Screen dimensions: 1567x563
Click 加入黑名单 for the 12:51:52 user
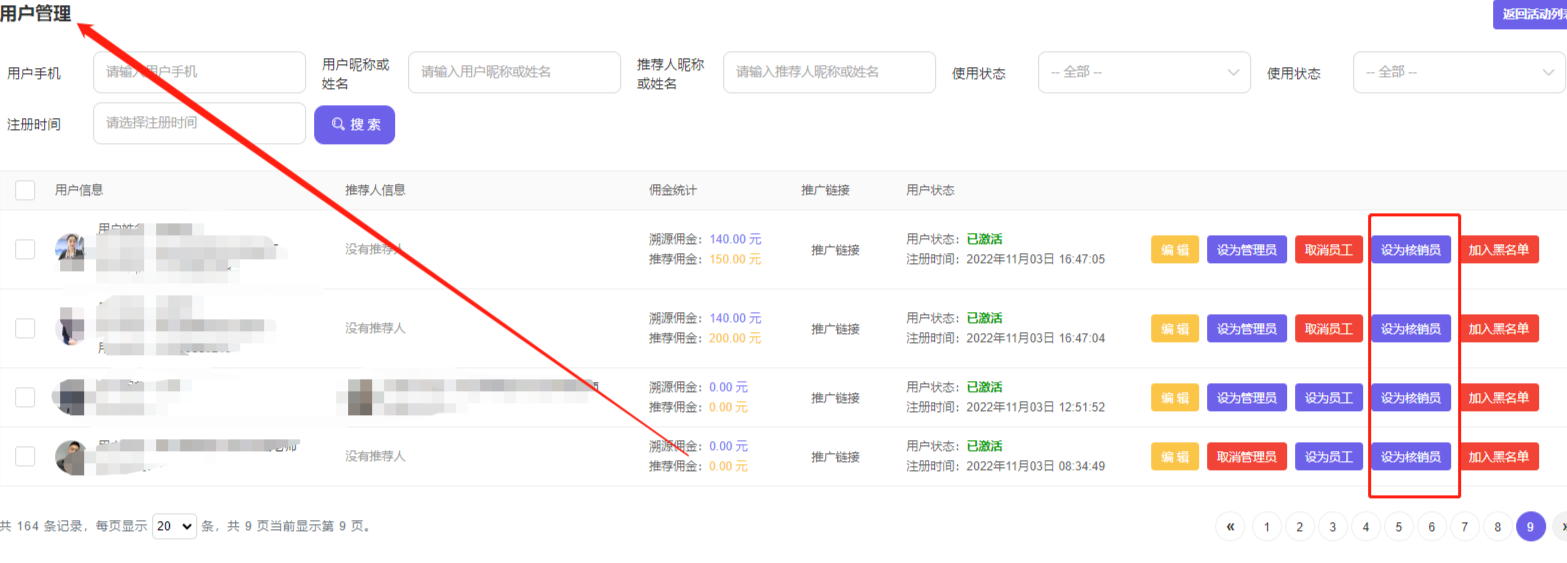click(1499, 397)
